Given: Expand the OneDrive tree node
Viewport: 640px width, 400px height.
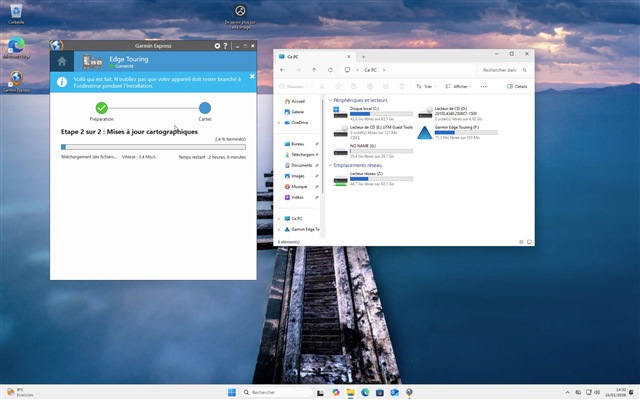Looking at the screenshot, I should [x=280, y=122].
